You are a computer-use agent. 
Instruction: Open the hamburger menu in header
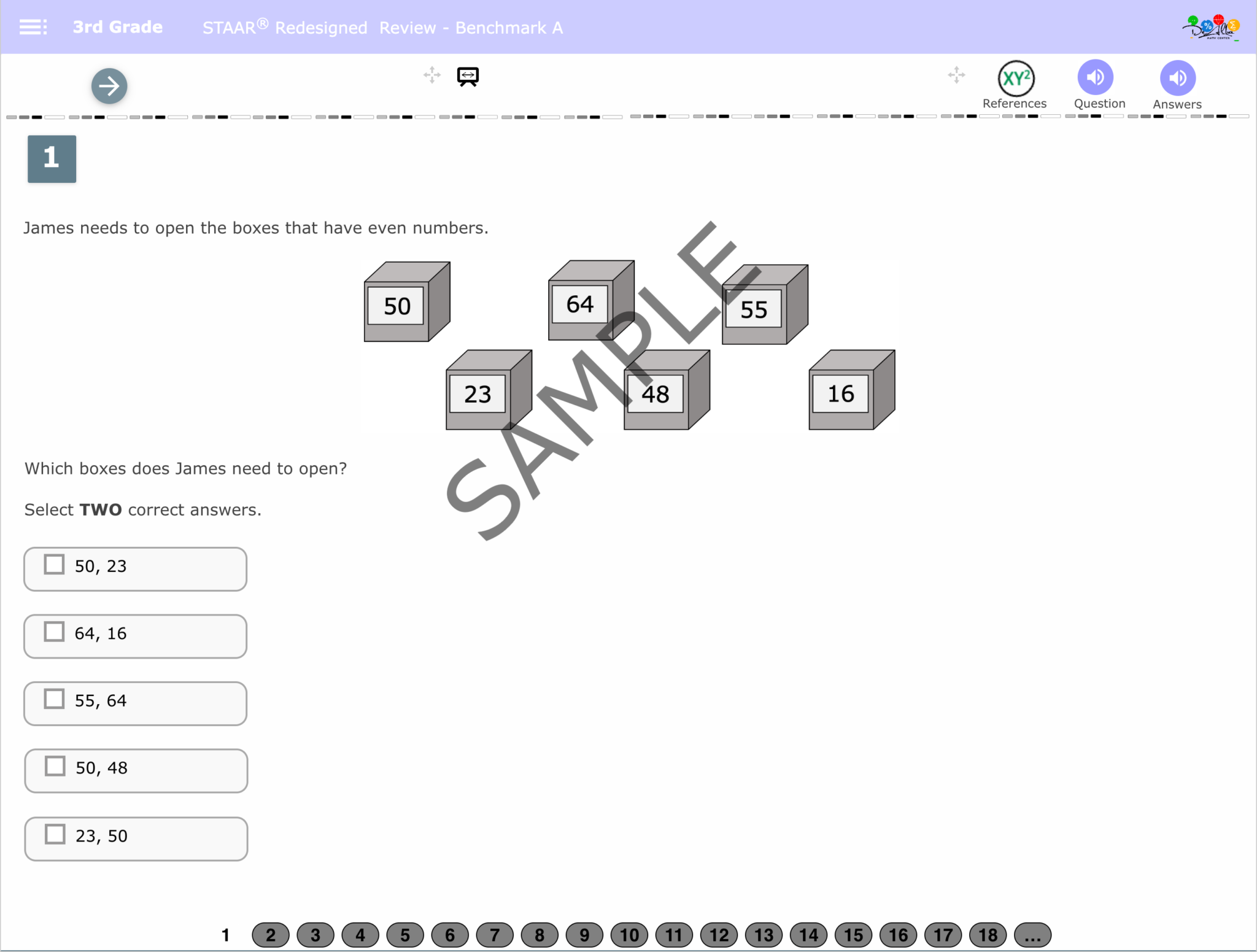point(33,27)
